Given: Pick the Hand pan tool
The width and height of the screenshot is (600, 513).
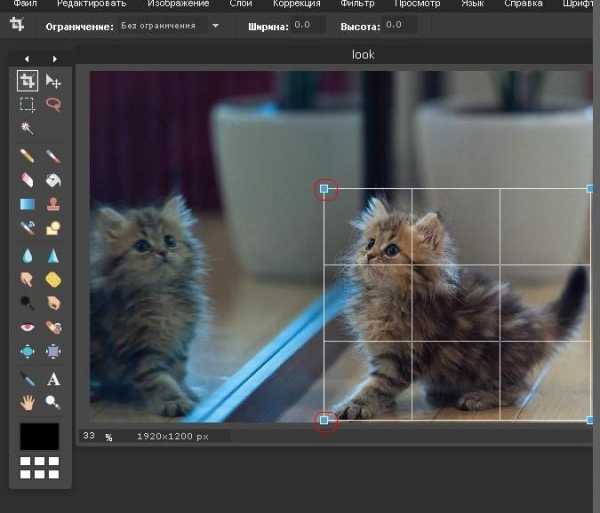Looking at the screenshot, I should click(27, 402).
